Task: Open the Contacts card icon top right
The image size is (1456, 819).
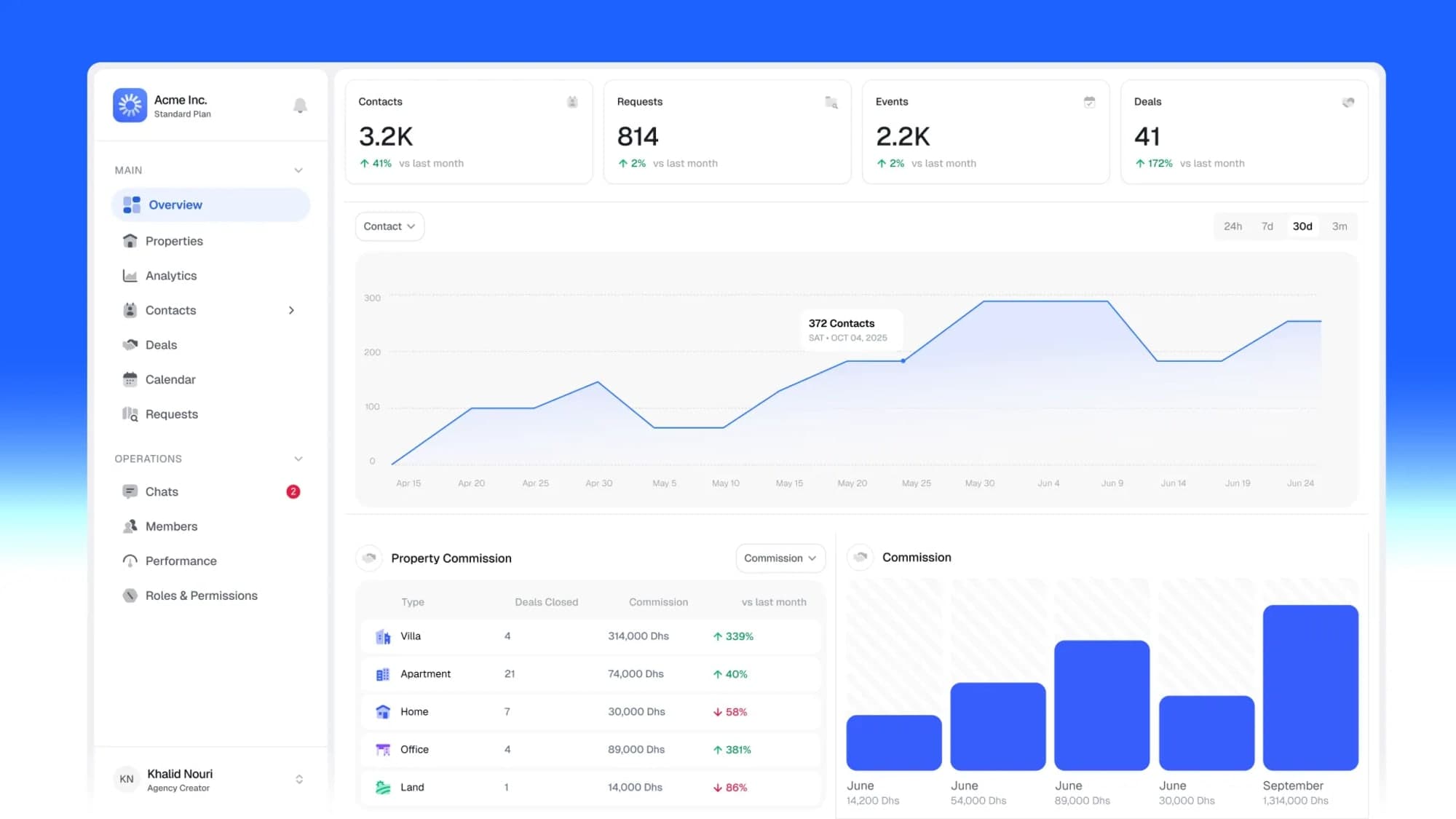Action: [572, 102]
